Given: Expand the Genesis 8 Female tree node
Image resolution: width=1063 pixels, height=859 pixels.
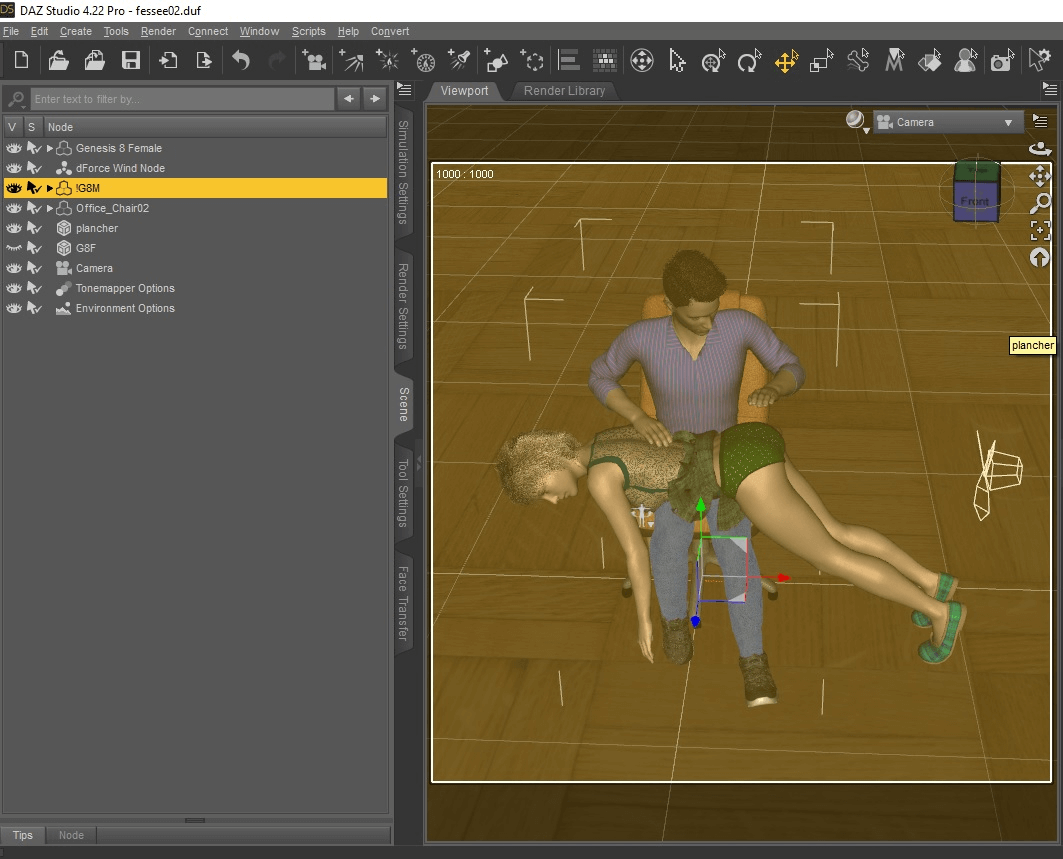Looking at the screenshot, I should [x=50, y=148].
